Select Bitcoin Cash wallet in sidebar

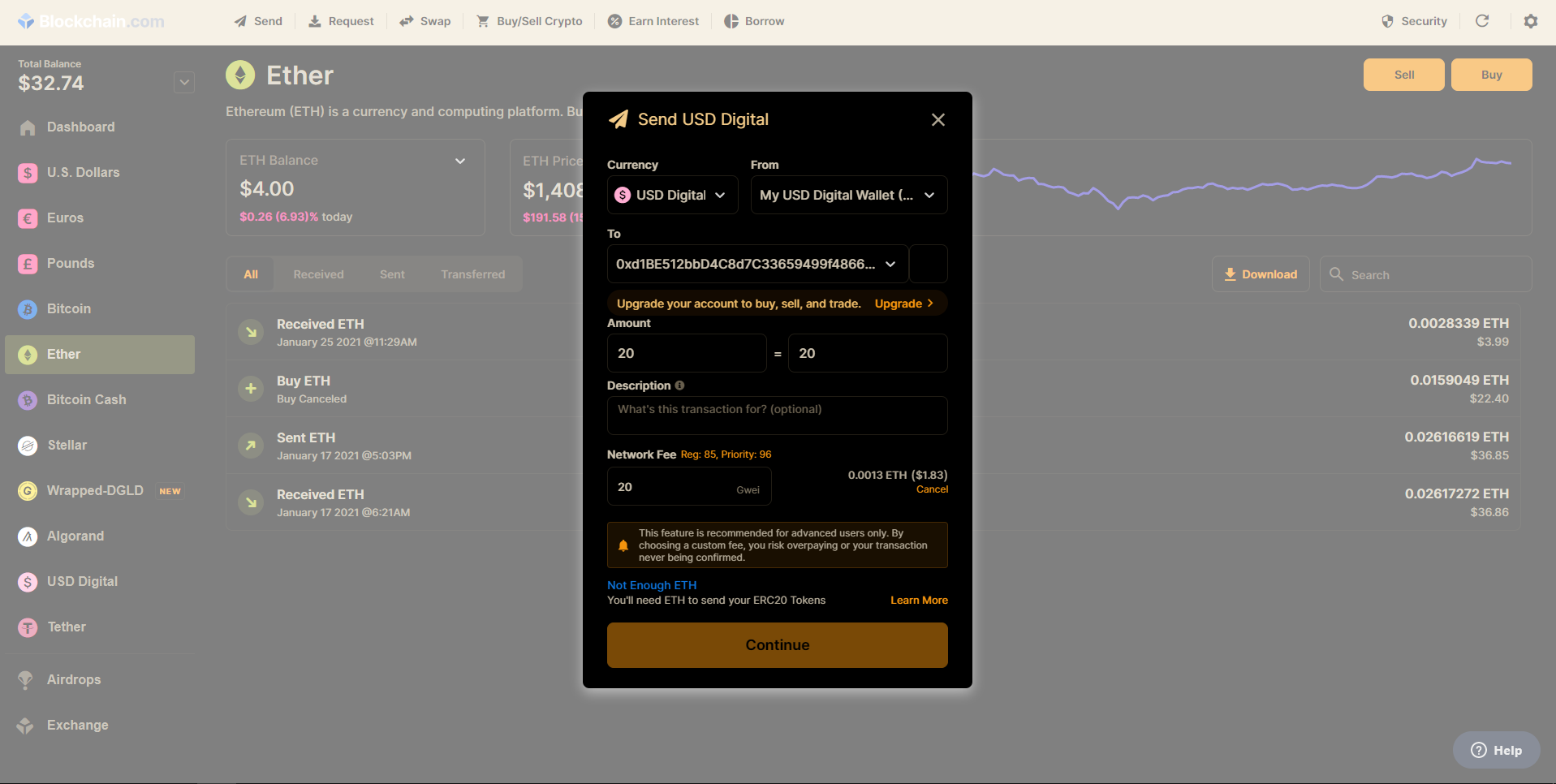point(100,400)
